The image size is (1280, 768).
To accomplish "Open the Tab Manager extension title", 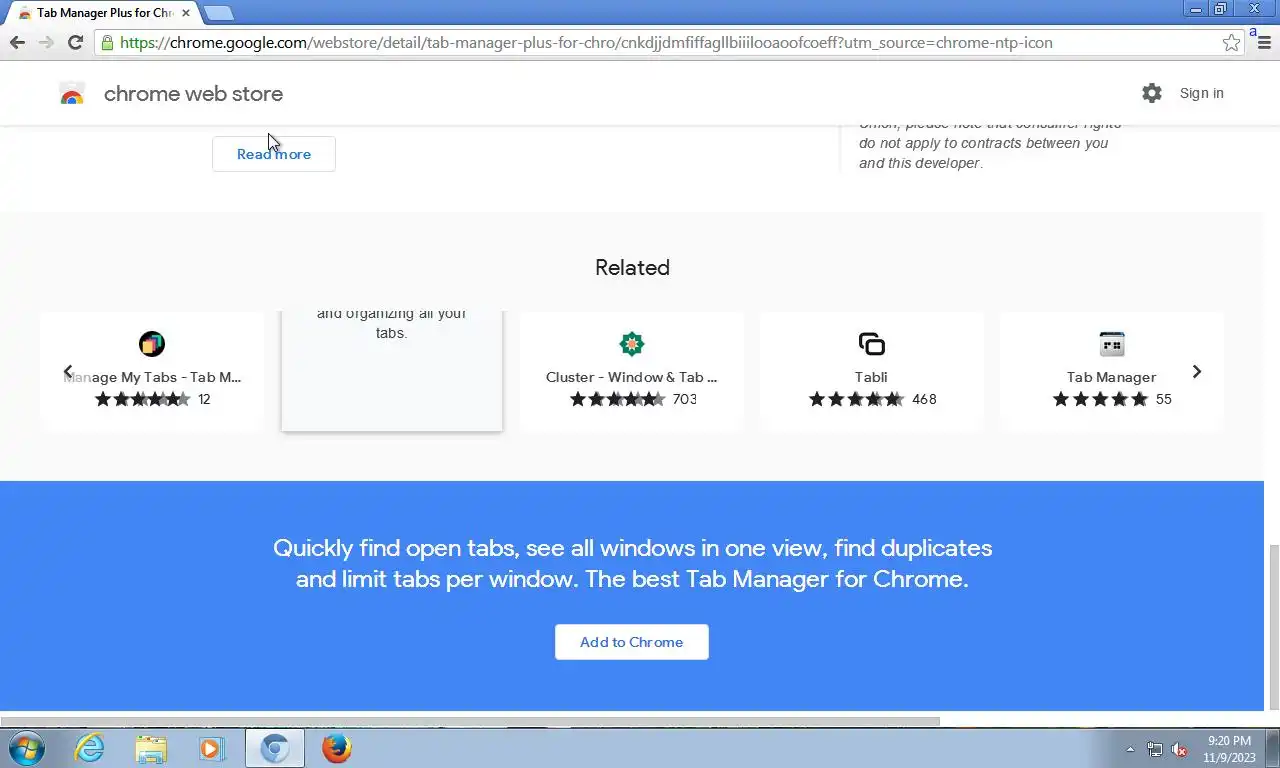I will coord(1111,377).
